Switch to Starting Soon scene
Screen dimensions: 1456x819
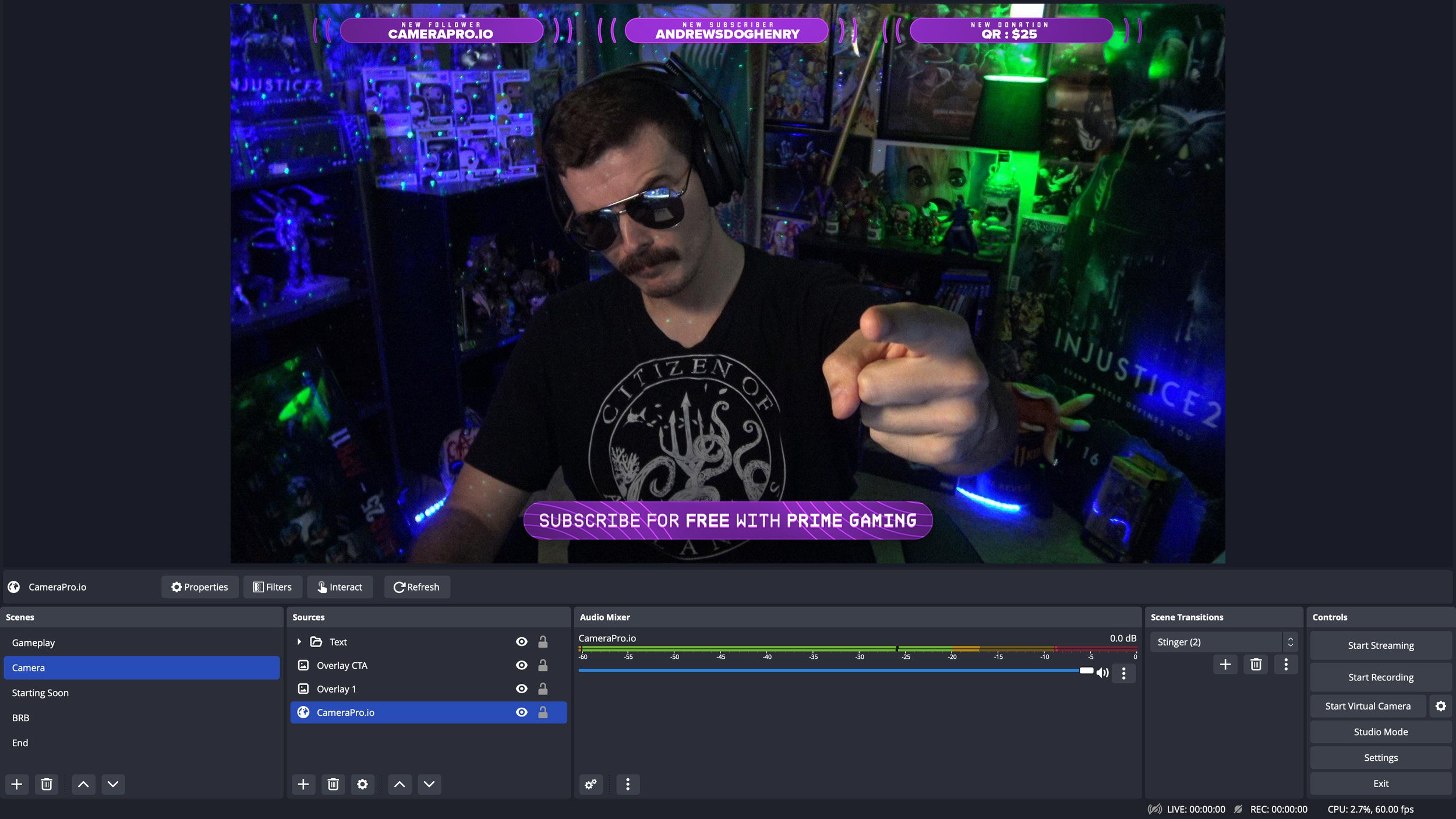pos(142,693)
